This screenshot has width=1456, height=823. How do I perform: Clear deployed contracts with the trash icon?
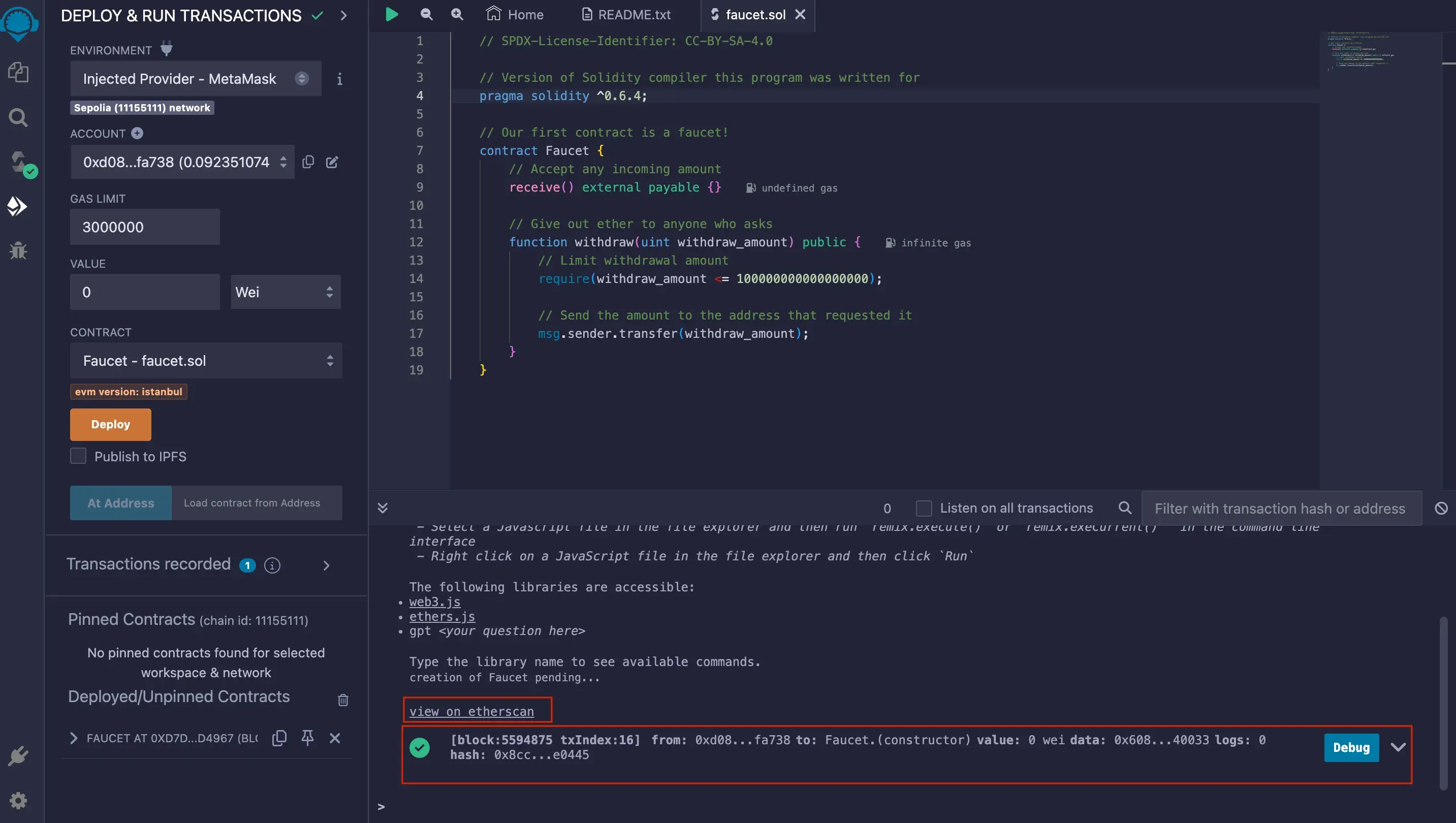coord(343,700)
